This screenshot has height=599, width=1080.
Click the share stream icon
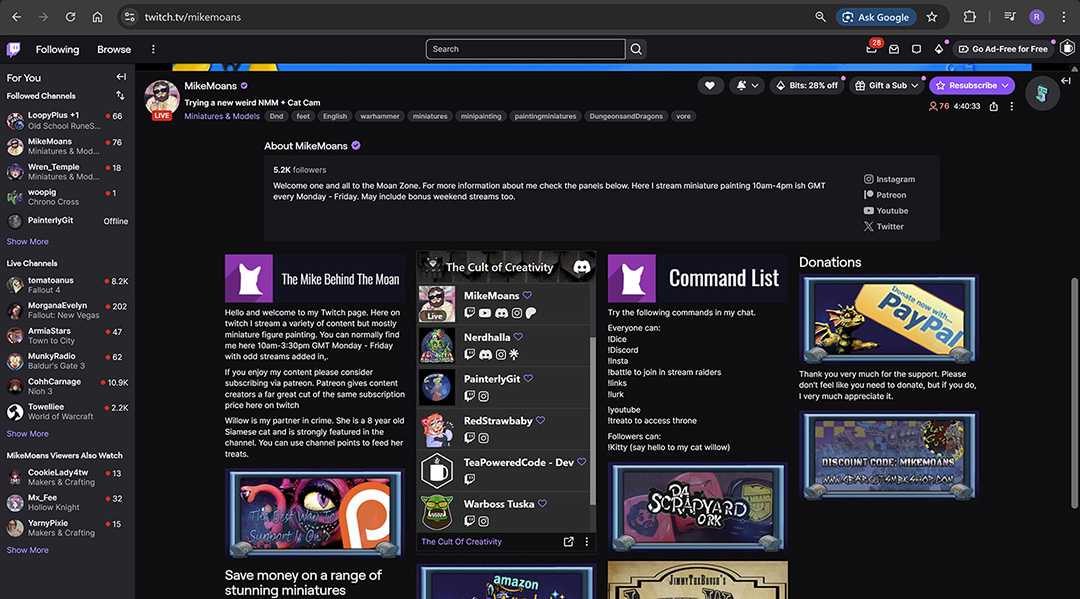click(993, 106)
